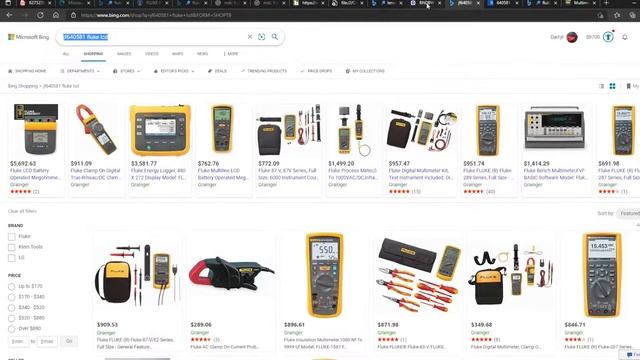
Task: Switch to the Maps tab
Action: (178, 54)
